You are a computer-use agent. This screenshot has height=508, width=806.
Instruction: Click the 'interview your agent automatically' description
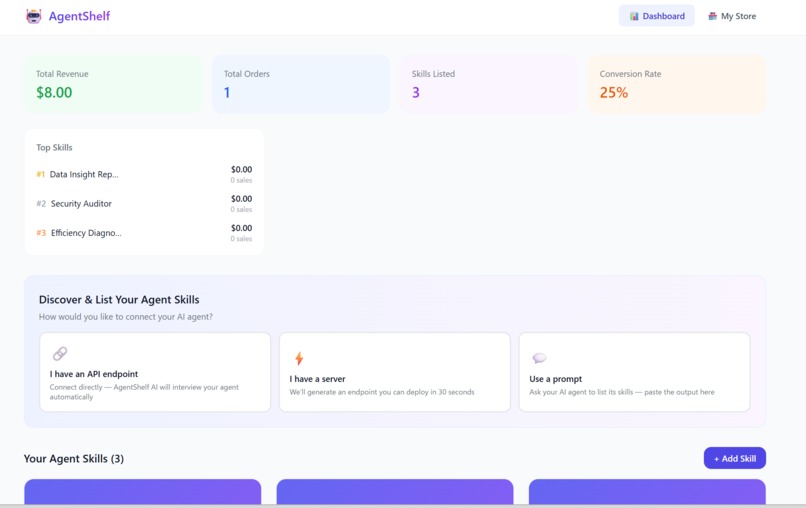tap(144, 392)
